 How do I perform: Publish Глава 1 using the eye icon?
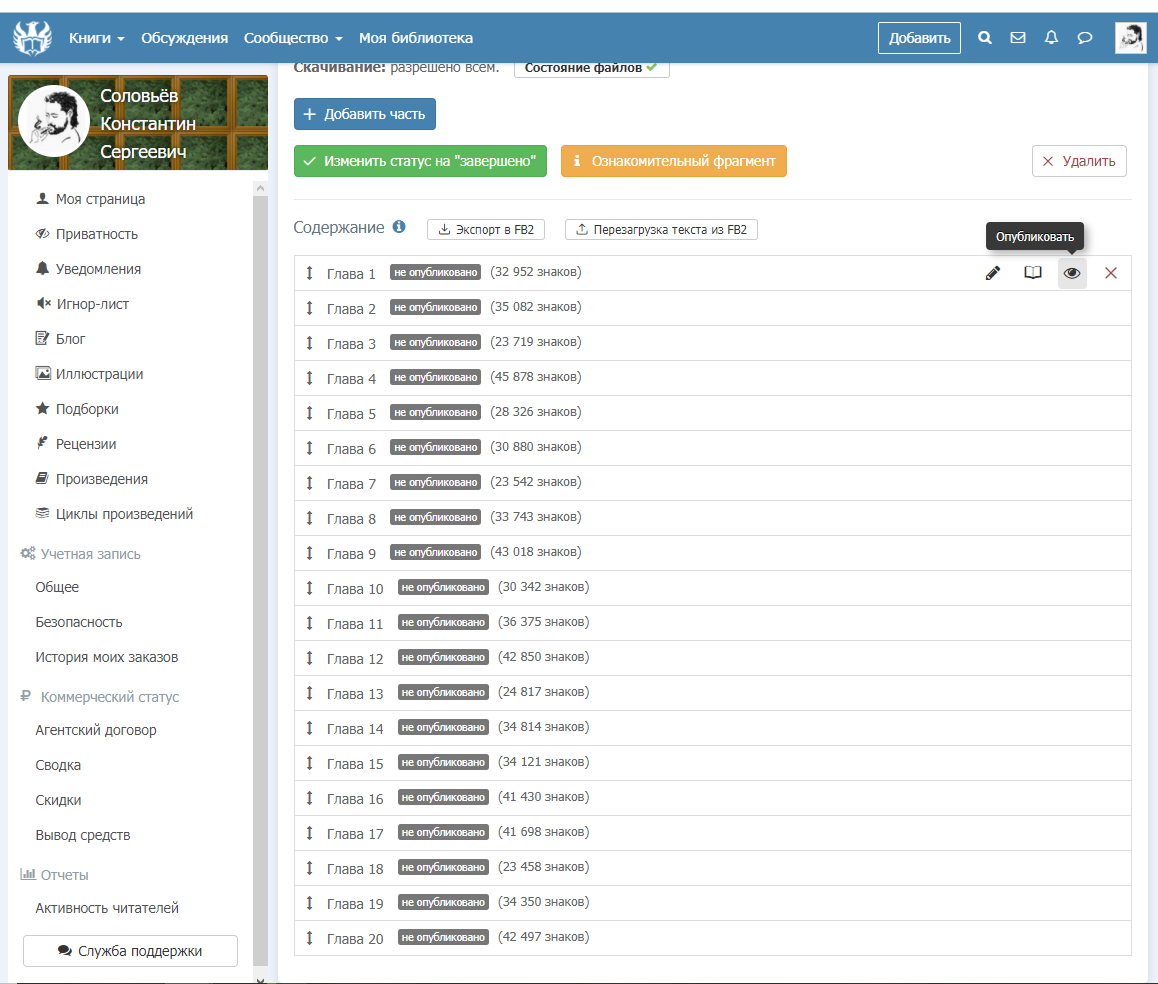(x=1072, y=273)
